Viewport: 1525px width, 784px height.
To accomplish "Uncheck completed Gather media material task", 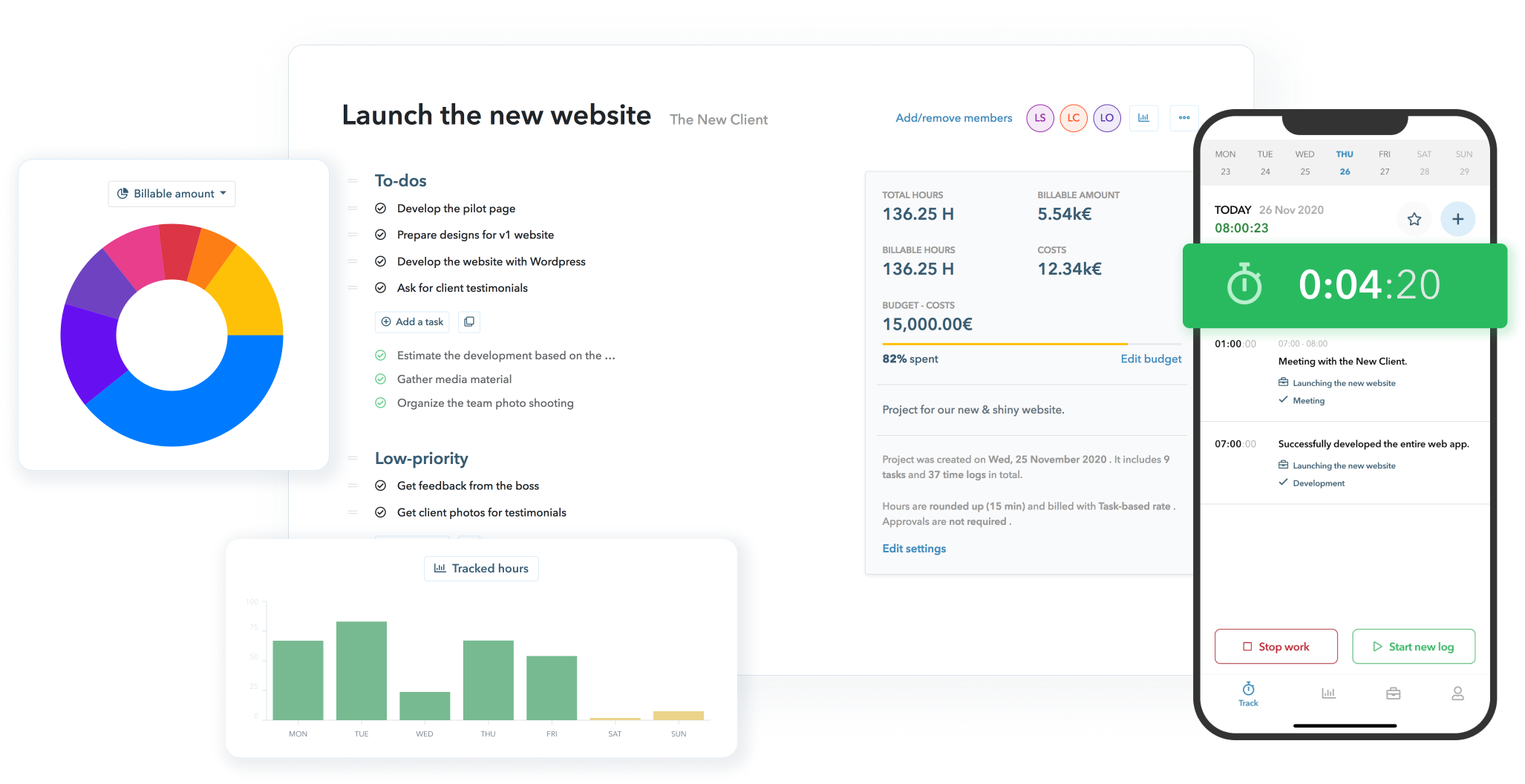I will [381, 379].
